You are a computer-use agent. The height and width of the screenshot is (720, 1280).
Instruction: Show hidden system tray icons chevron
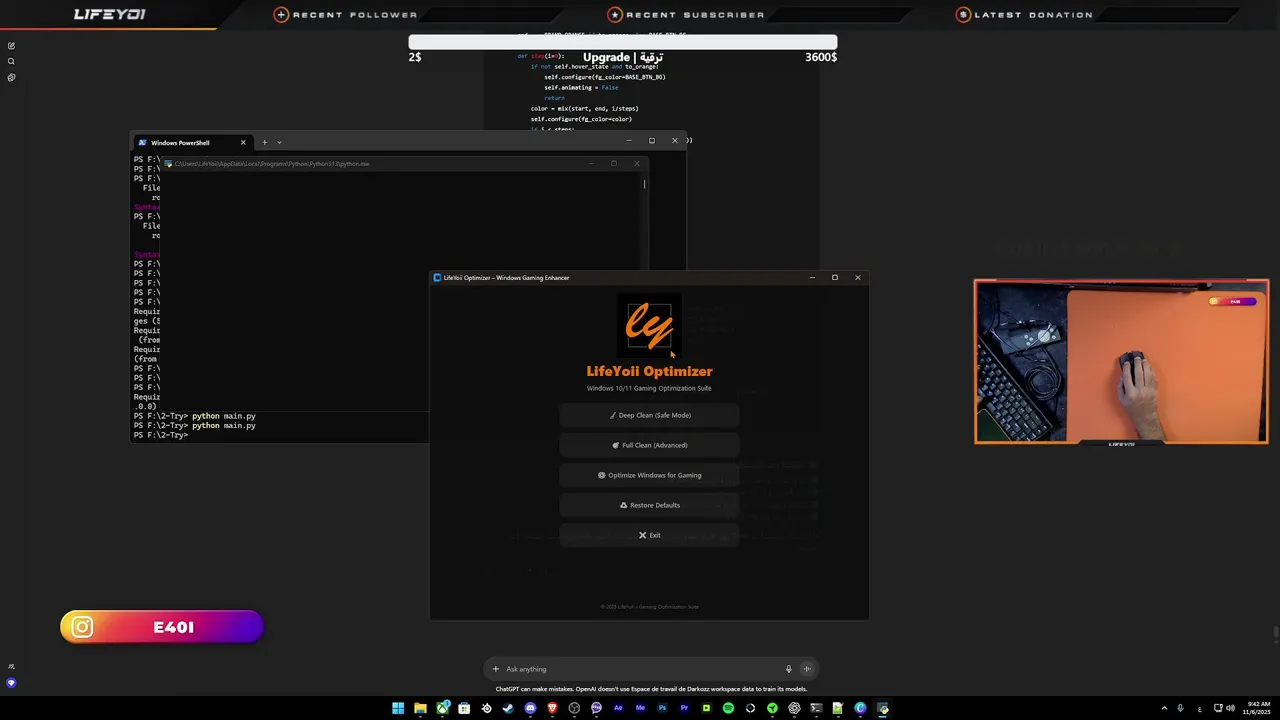[1164, 708]
